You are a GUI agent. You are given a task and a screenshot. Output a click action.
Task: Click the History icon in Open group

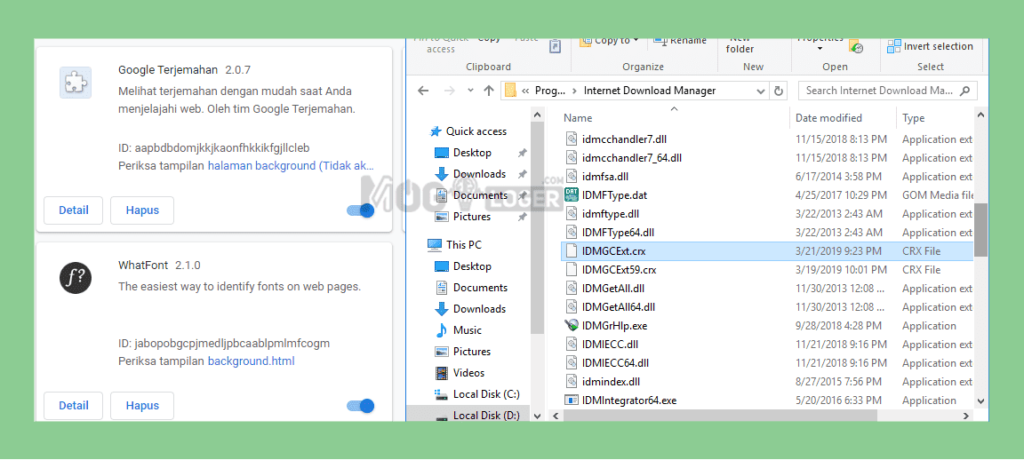pos(856,47)
